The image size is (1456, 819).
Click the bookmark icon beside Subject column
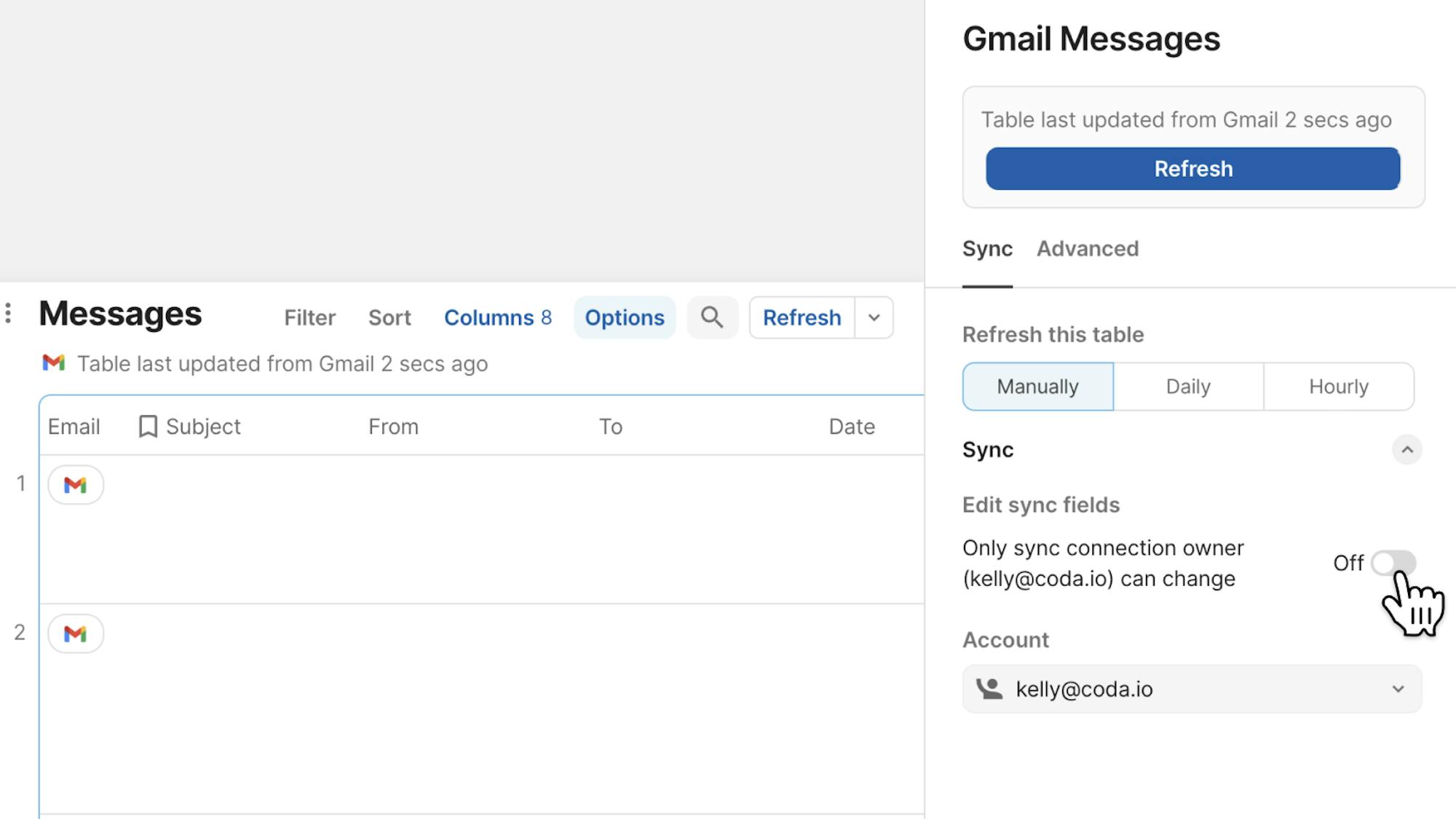tap(148, 427)
